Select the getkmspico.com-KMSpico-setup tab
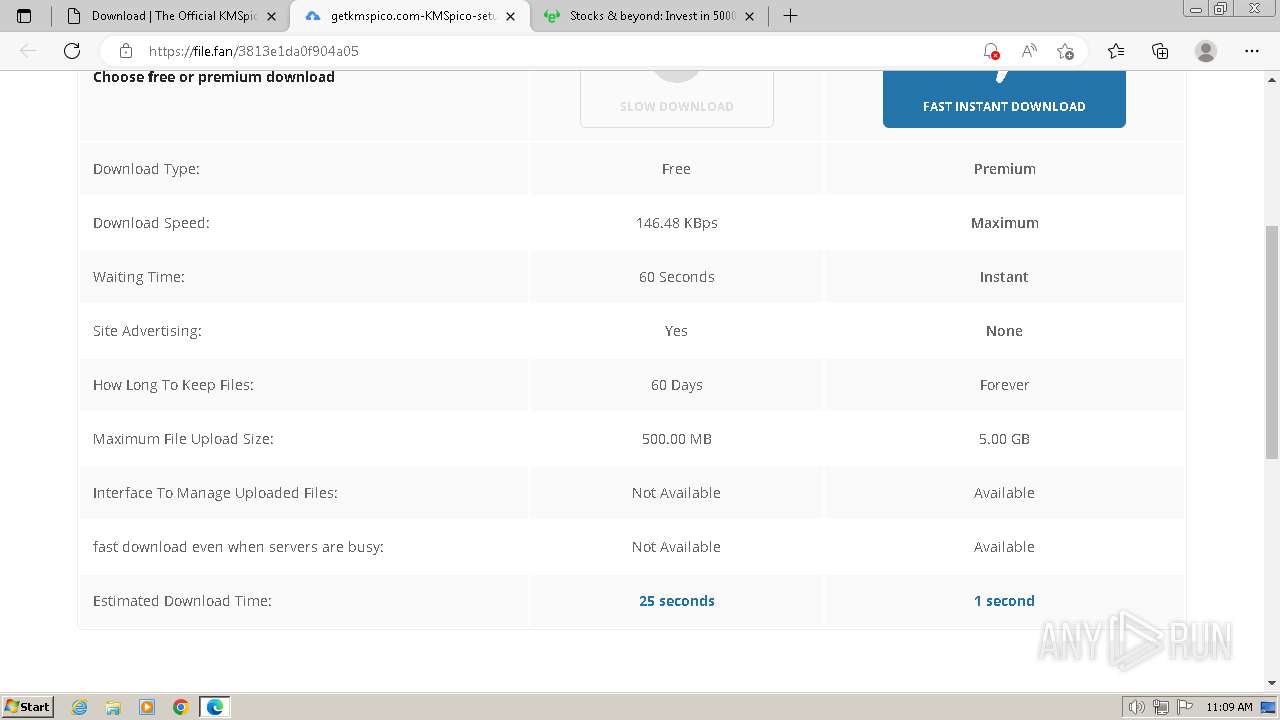 [410, 16]
